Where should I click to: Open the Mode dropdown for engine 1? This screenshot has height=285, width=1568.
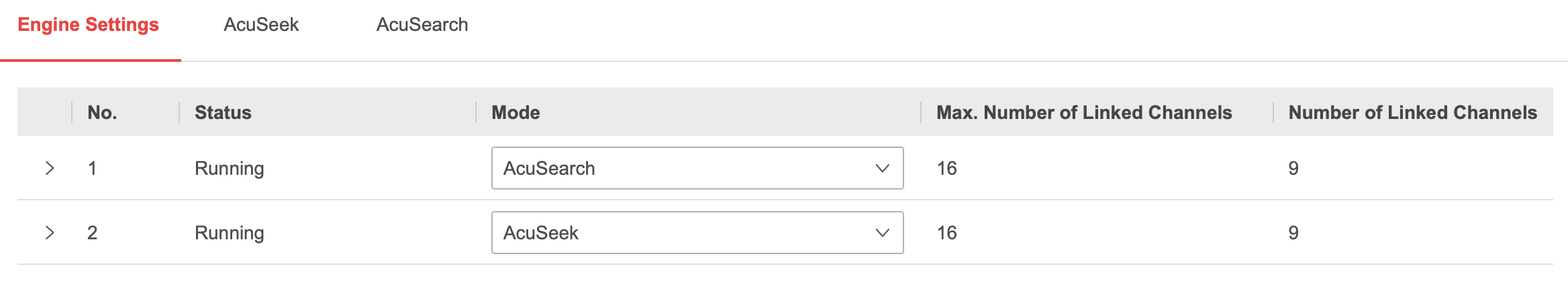click(x=697, y=168)
